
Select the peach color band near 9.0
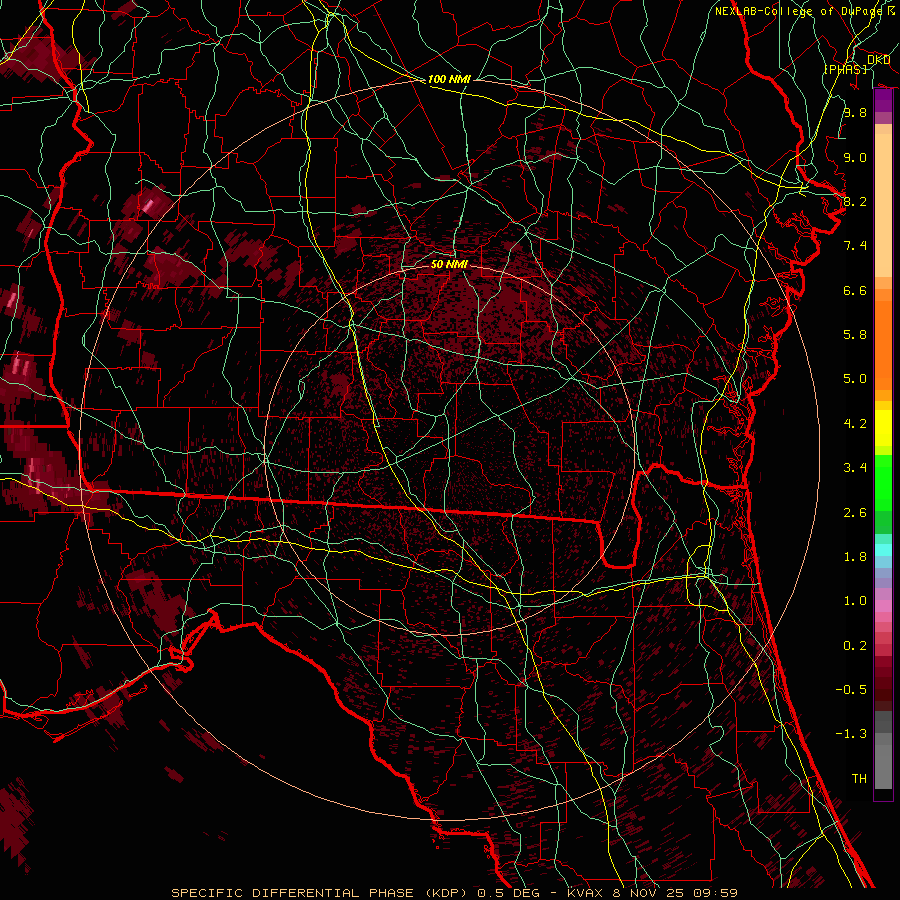click(883, 158)
